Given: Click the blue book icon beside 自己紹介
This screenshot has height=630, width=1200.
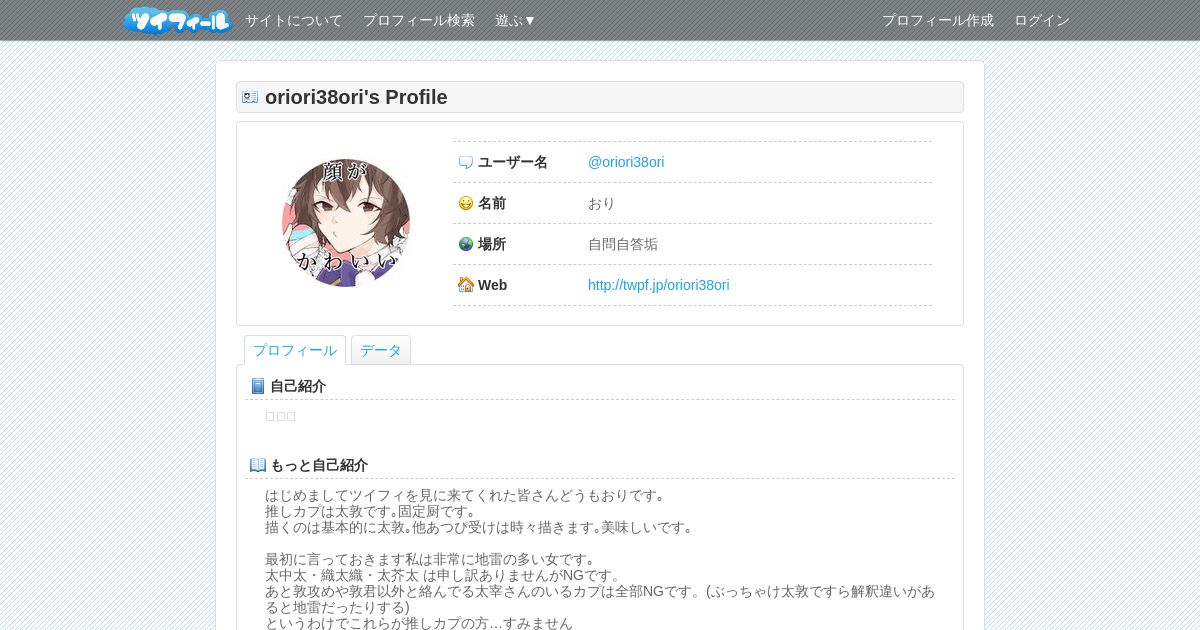Looking at the screenshot, I should [x=258, y=386].
